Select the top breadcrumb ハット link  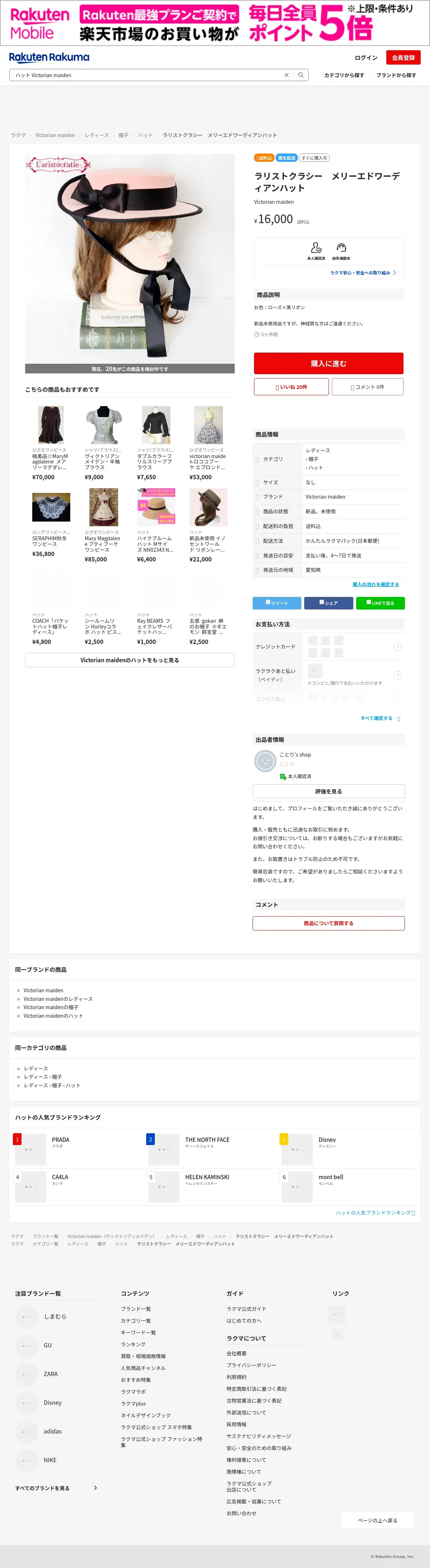click(145, 135)
